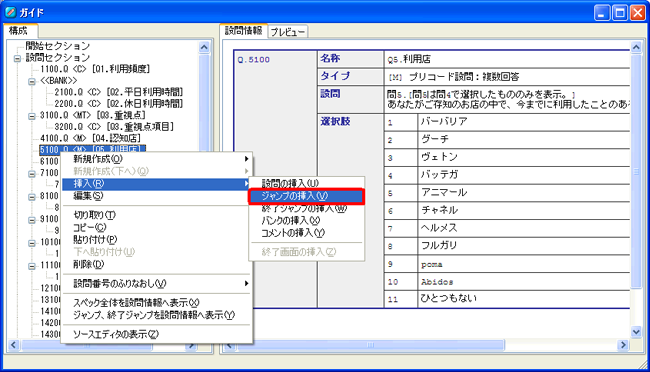
Task: Collapse the 設問セクション tree node
Action: pyautogui.click(x=17, y=58)
